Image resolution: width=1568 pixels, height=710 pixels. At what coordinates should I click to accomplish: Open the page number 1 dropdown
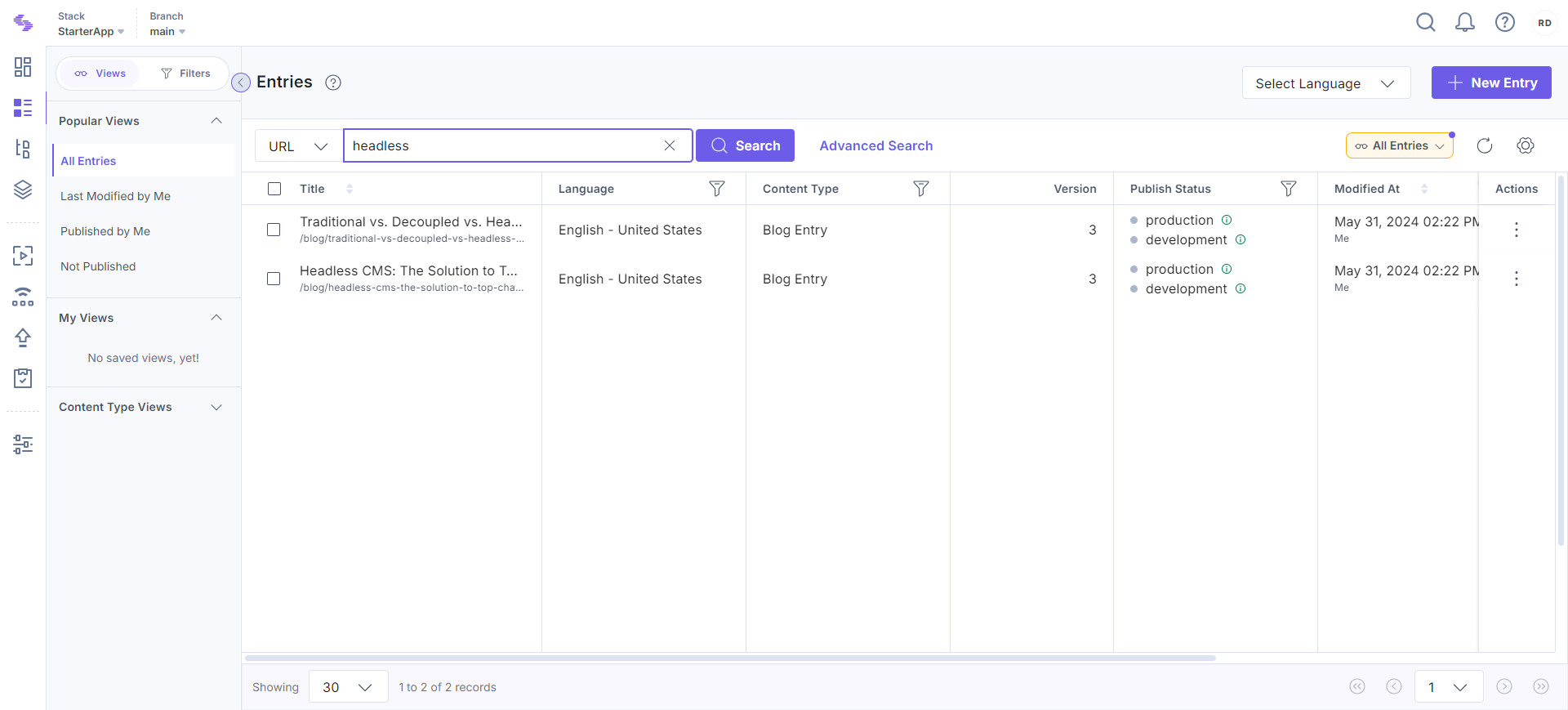click(1450, 687)
